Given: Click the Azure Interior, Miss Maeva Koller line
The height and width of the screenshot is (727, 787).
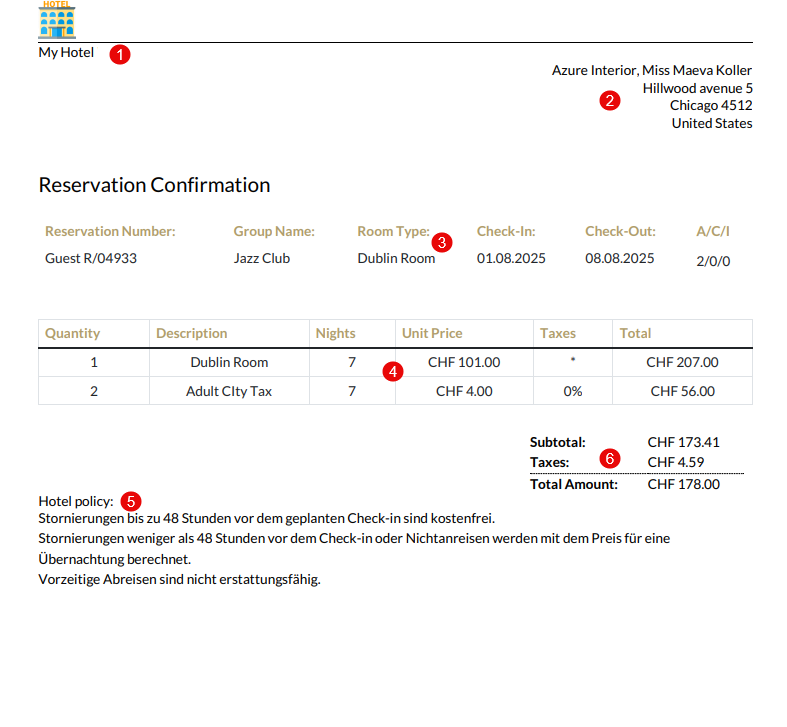Looking at the screenshot, I should (652, 71).
